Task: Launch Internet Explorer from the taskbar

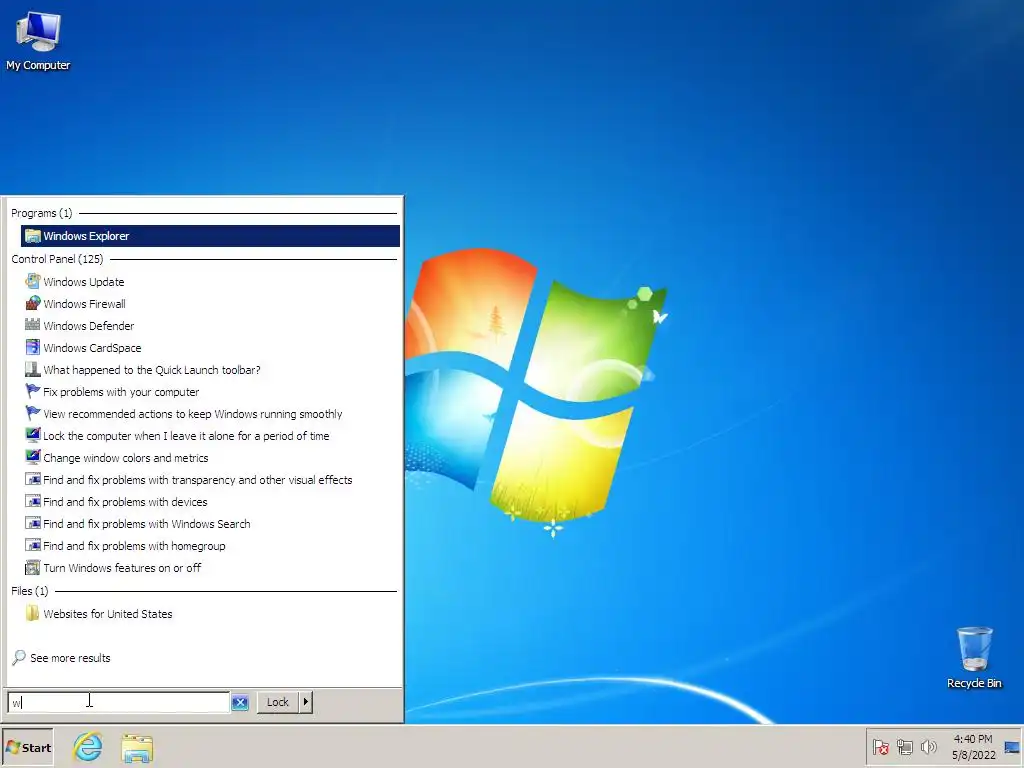Action: coord(88,747)
